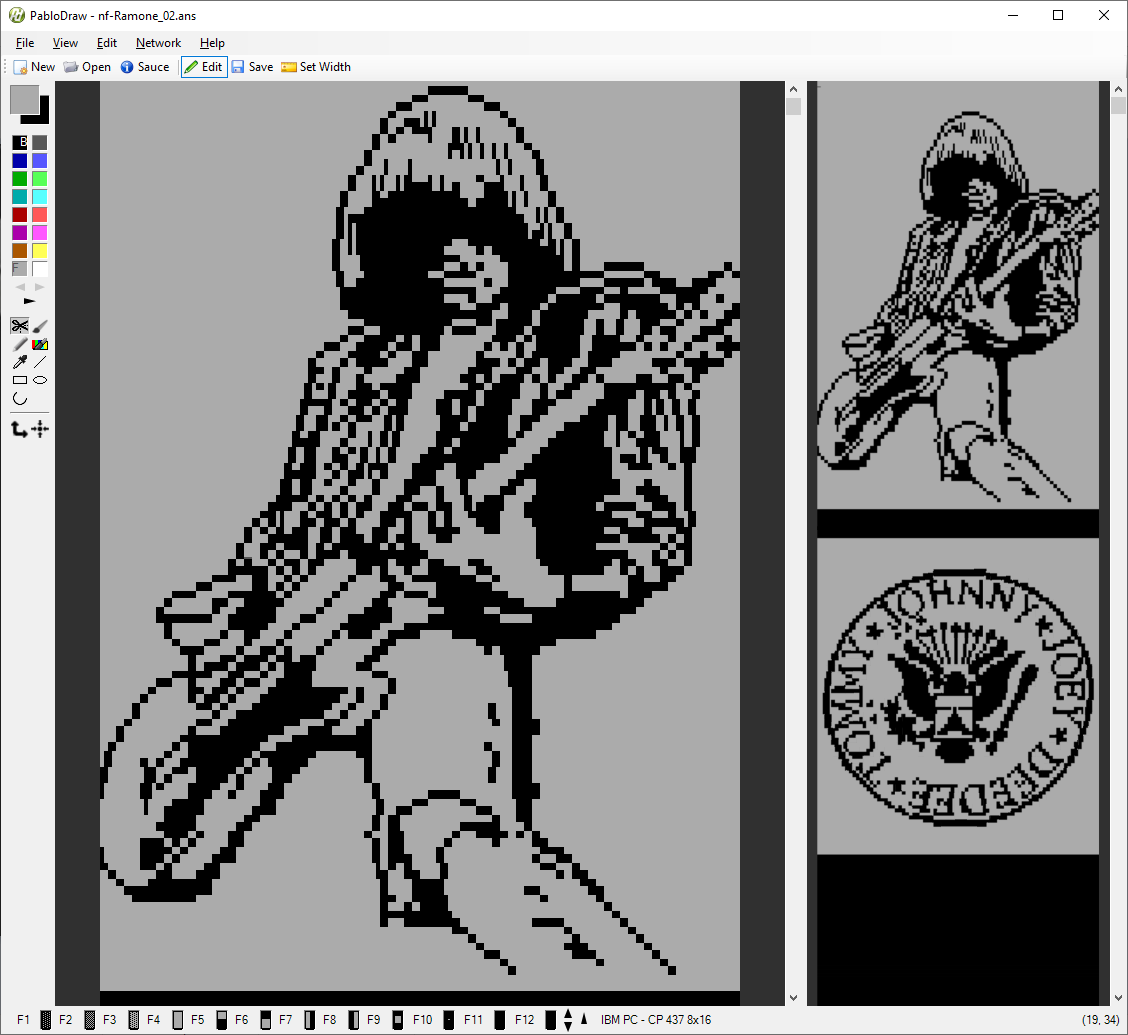Click the Sauce info icon
The image size is (1128, 1035).
(127, 67)
